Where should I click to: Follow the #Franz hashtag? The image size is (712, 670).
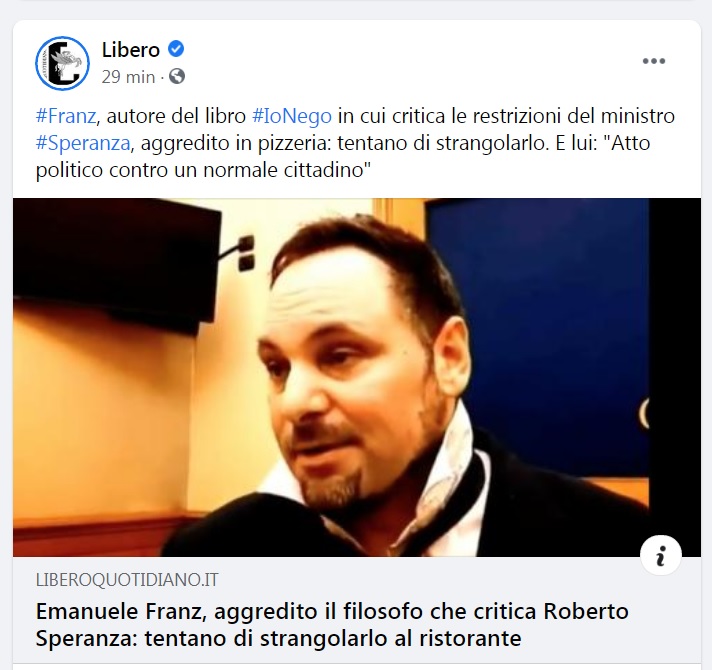click(66, 116)
